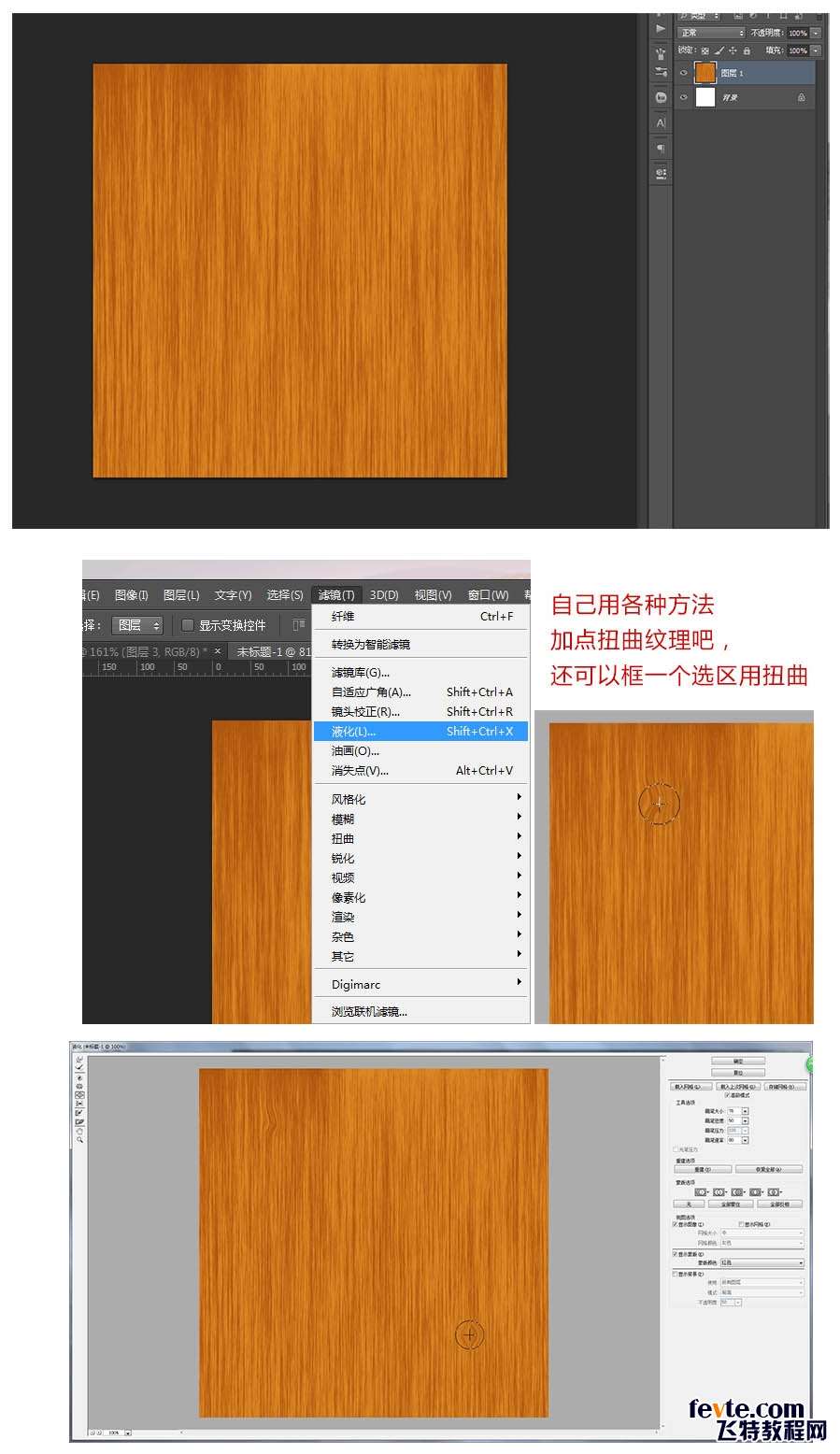Open the 图像(I) menu
The height and width of the screenshot is (1454, 840).
(x=132, y=595)
